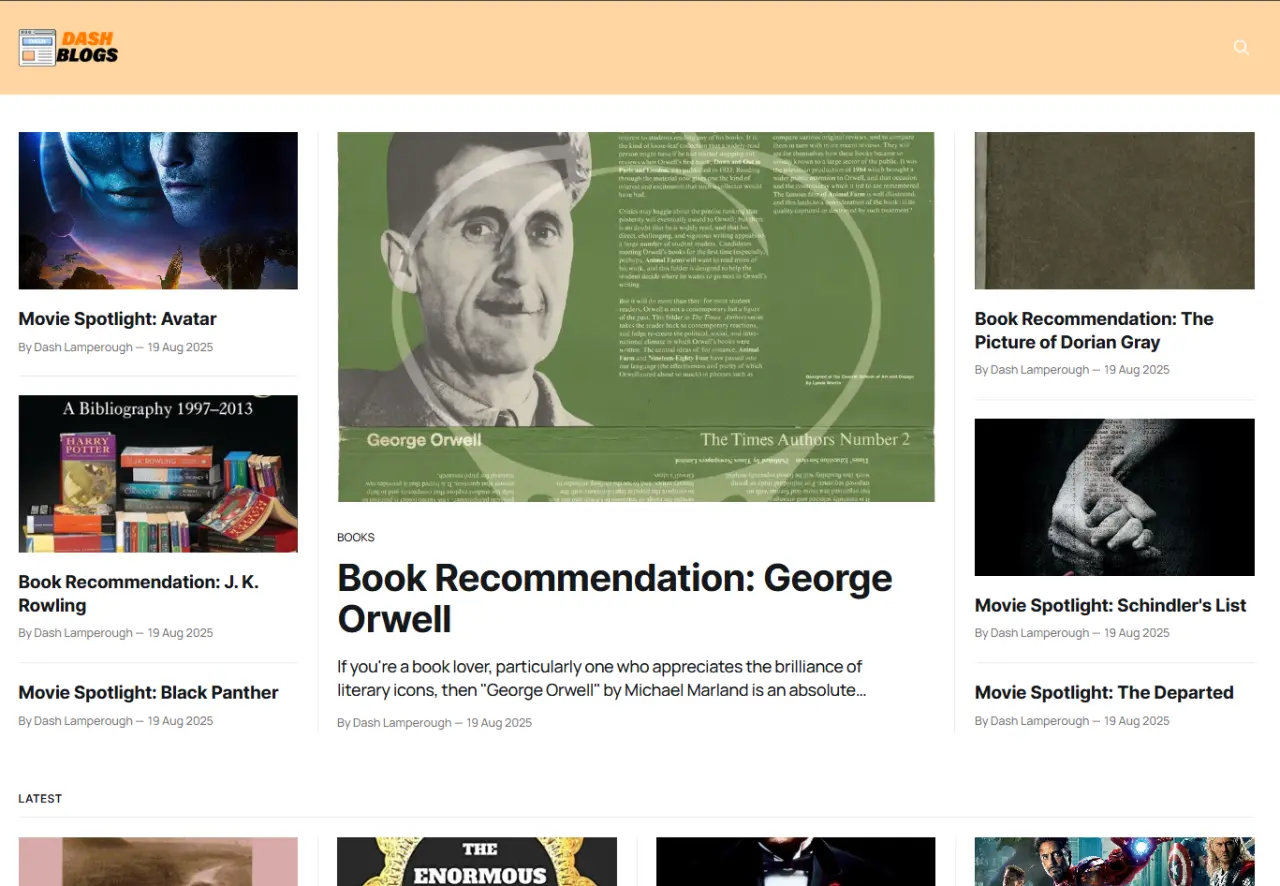Click author byline under George Orwell post
1280x886 pixels.
tap(434, 723)
